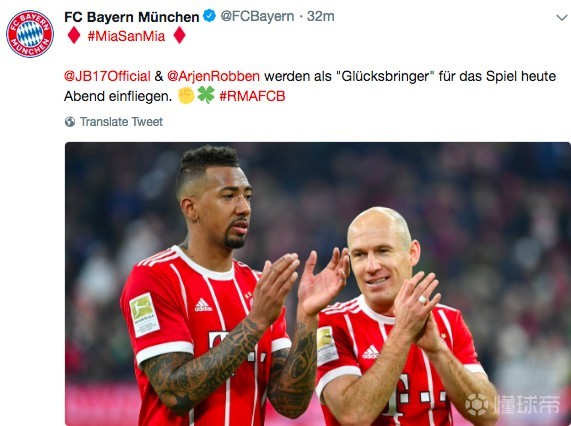Click the 懂球帝 watermark text
Image resolution: width=571 pixels, height=426 pixels.
point(527,404)
